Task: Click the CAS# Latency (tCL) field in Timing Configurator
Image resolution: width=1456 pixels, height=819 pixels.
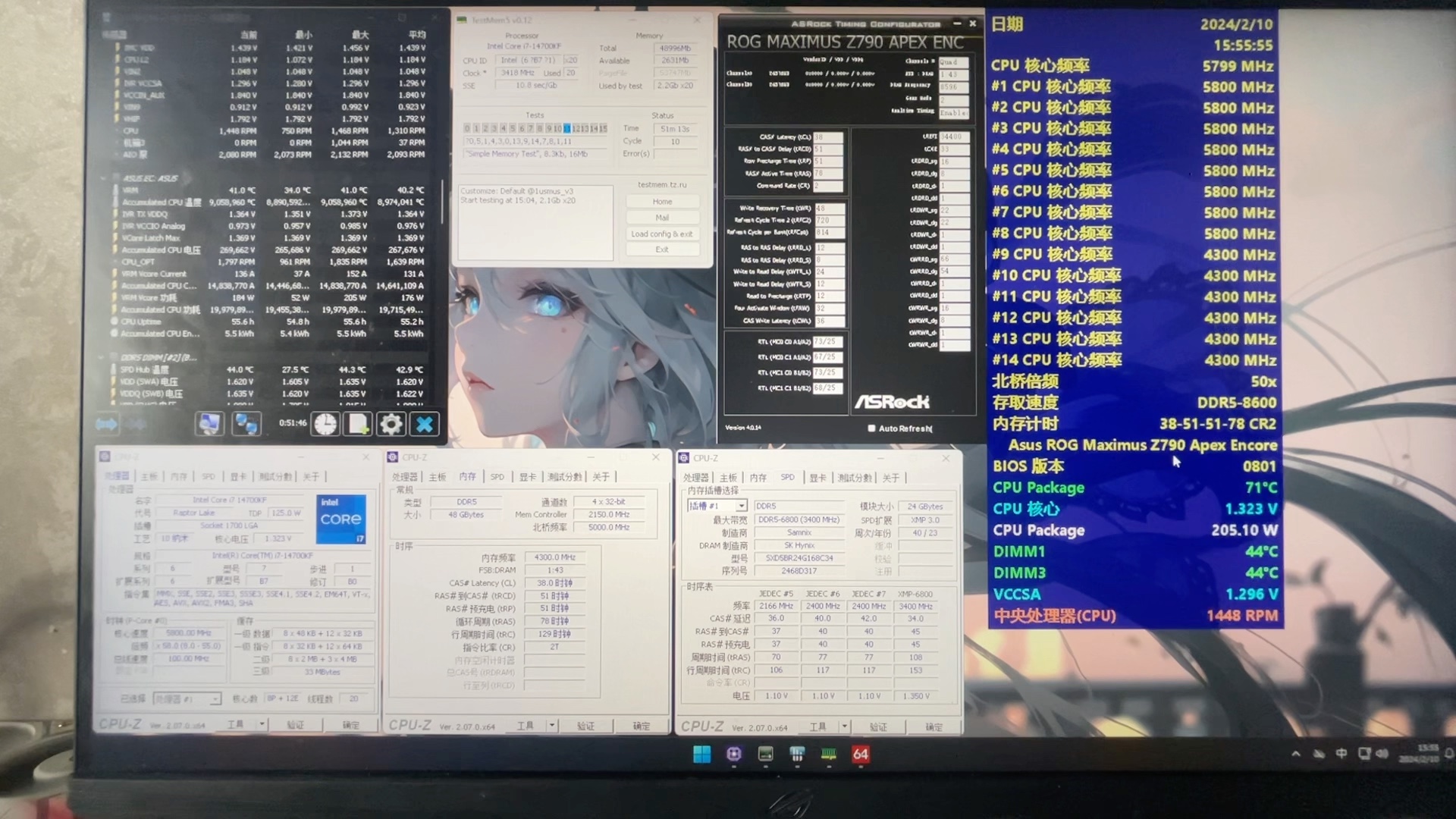Action: (x=827, y=137)
